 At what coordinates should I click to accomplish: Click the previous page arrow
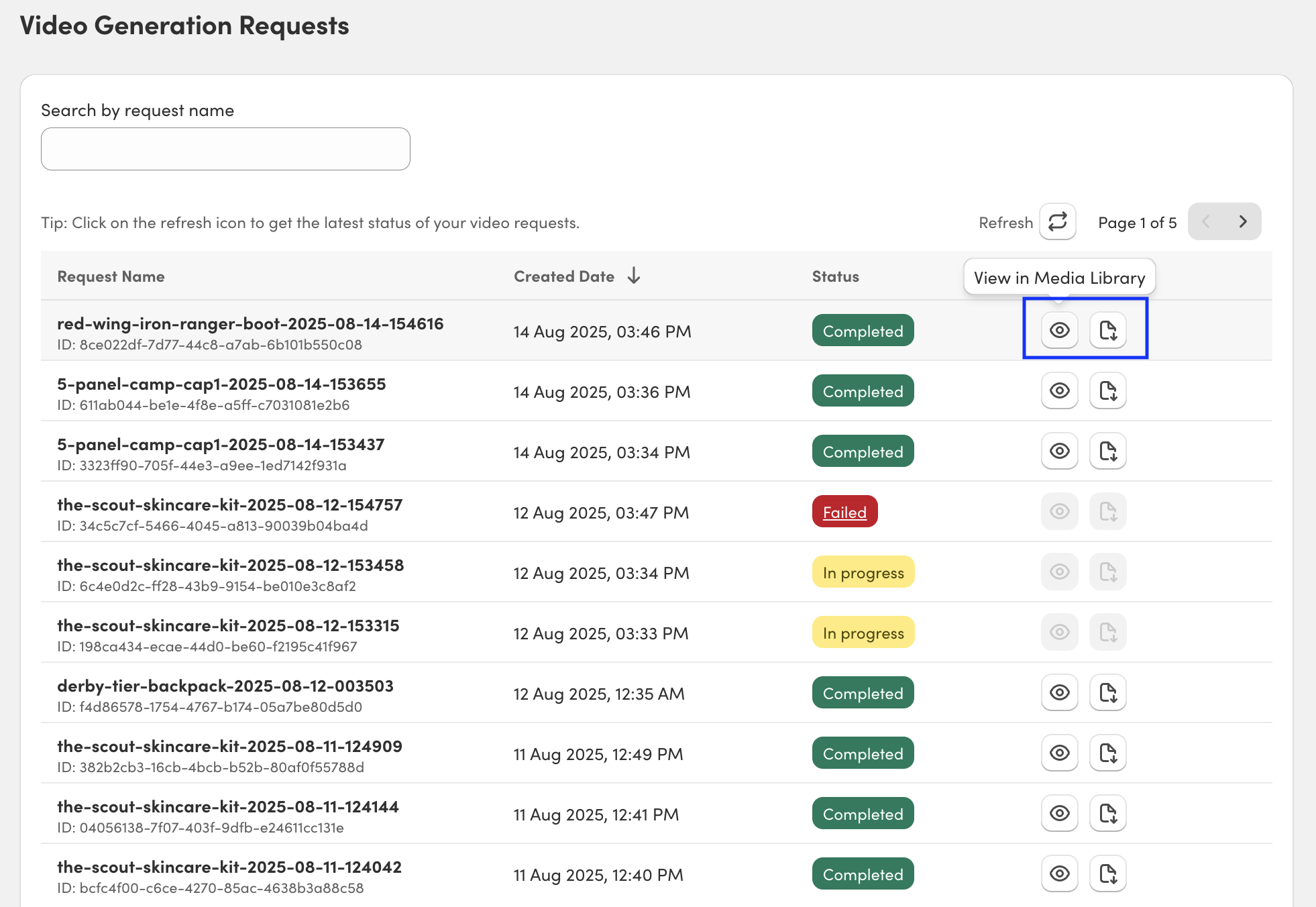[1206, 222]
